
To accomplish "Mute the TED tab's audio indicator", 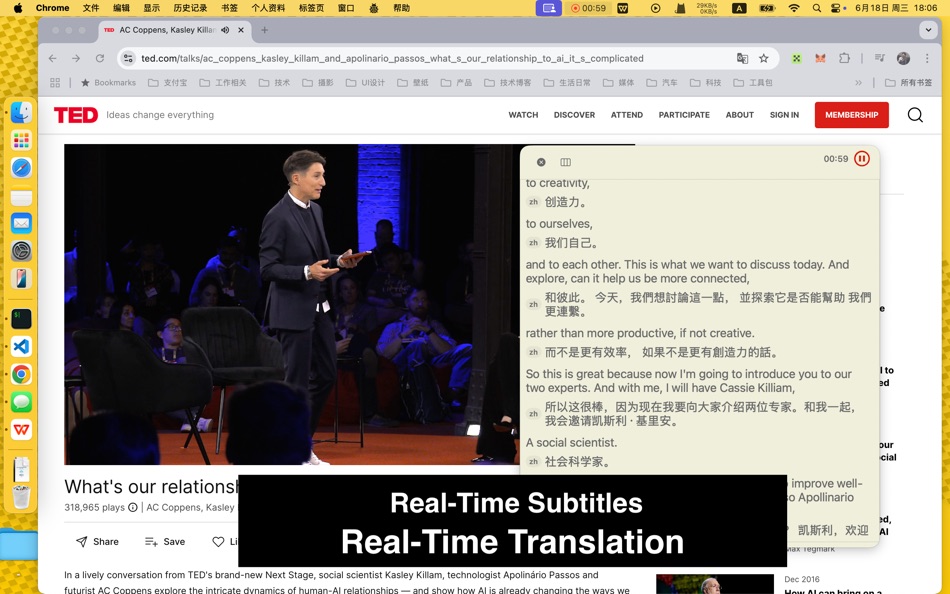I will (x=226, y=30).
